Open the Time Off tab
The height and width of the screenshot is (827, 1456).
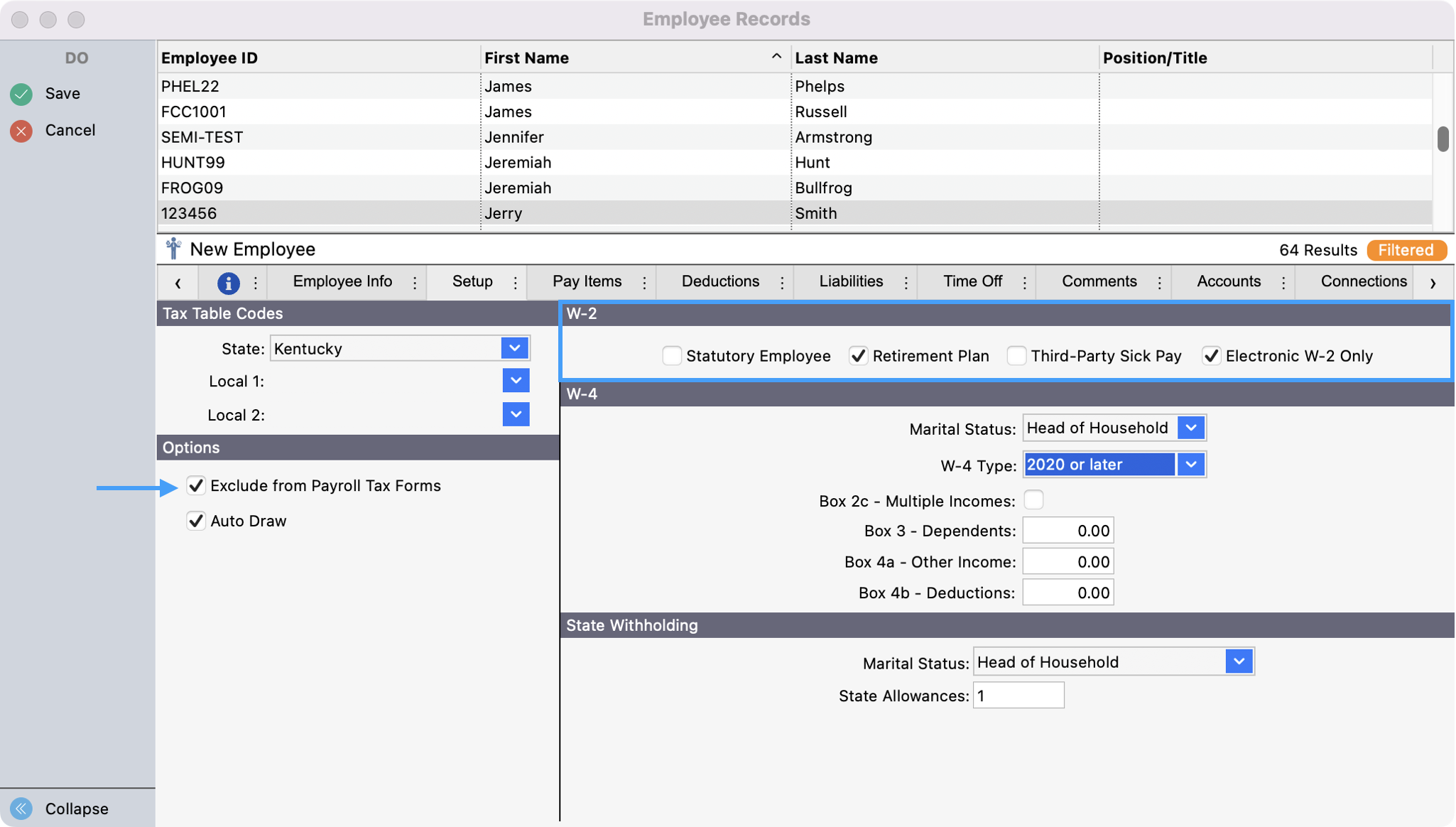click(x=972, y=281)
